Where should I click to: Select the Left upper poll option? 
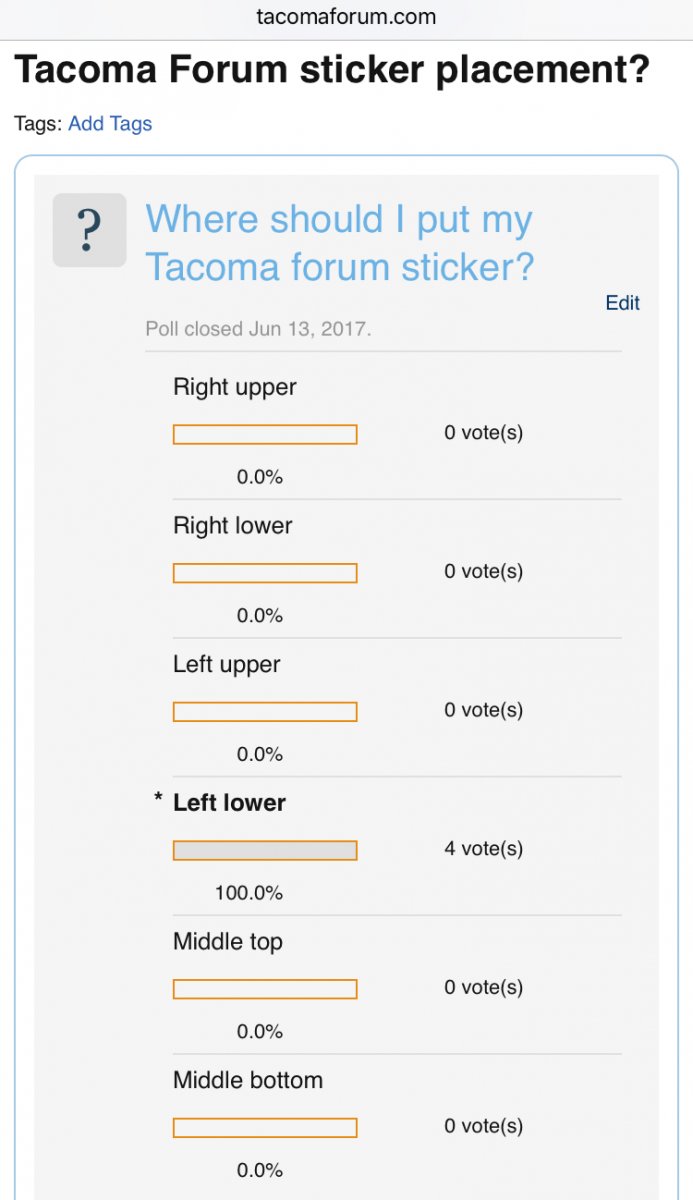(x=227, y=665)
